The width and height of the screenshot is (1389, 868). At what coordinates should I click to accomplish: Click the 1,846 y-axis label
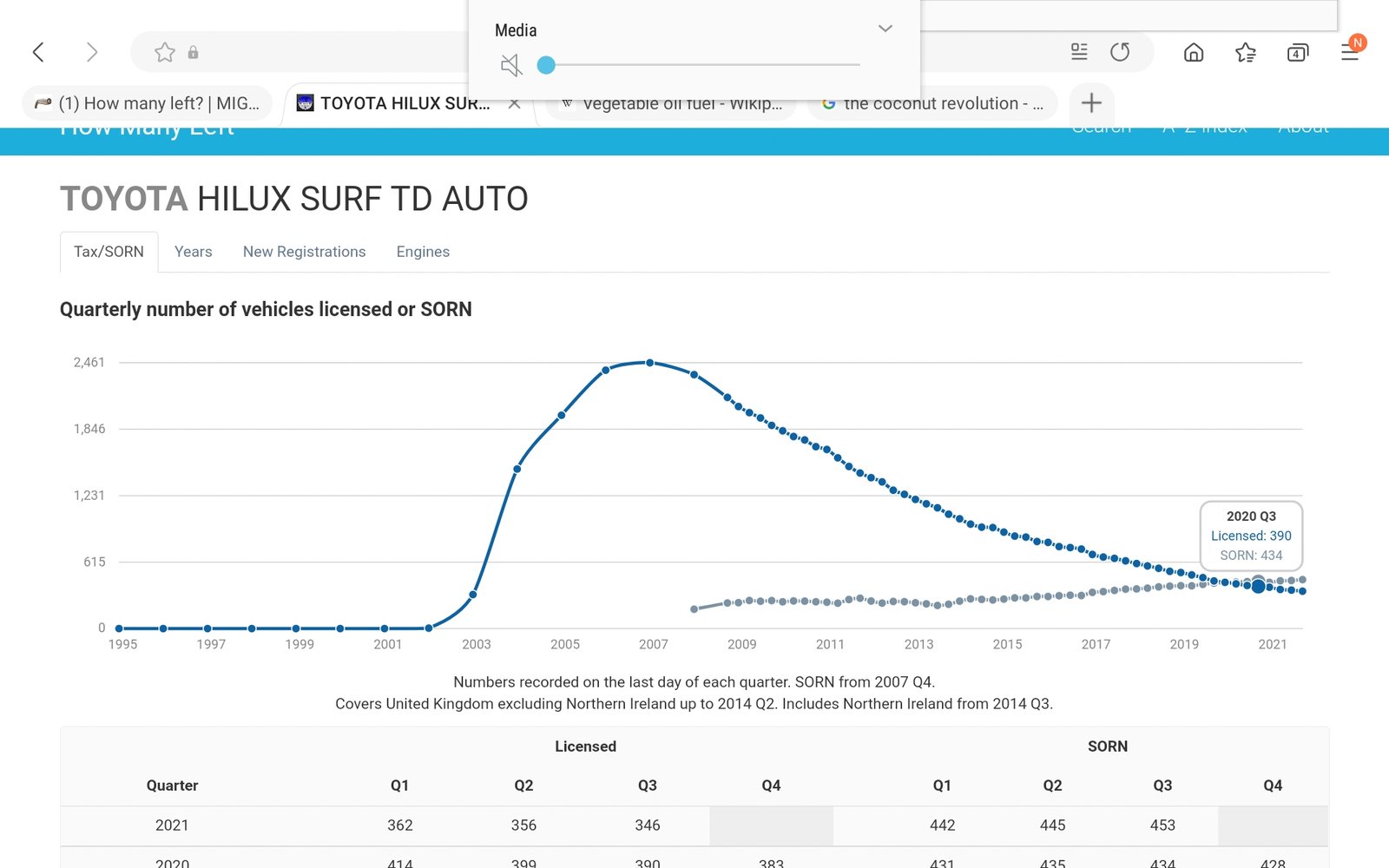(x=89, y=429)
